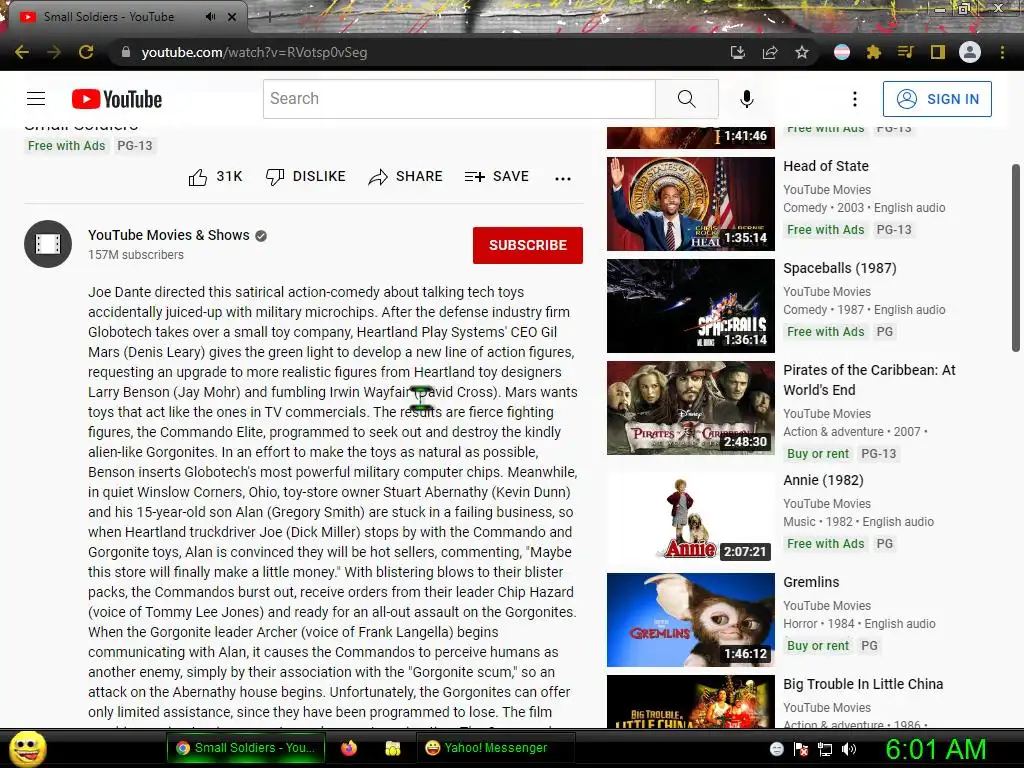Open more actions ellipsis below the video
This screenshot has height=768, width=1024.
(563, 178)
